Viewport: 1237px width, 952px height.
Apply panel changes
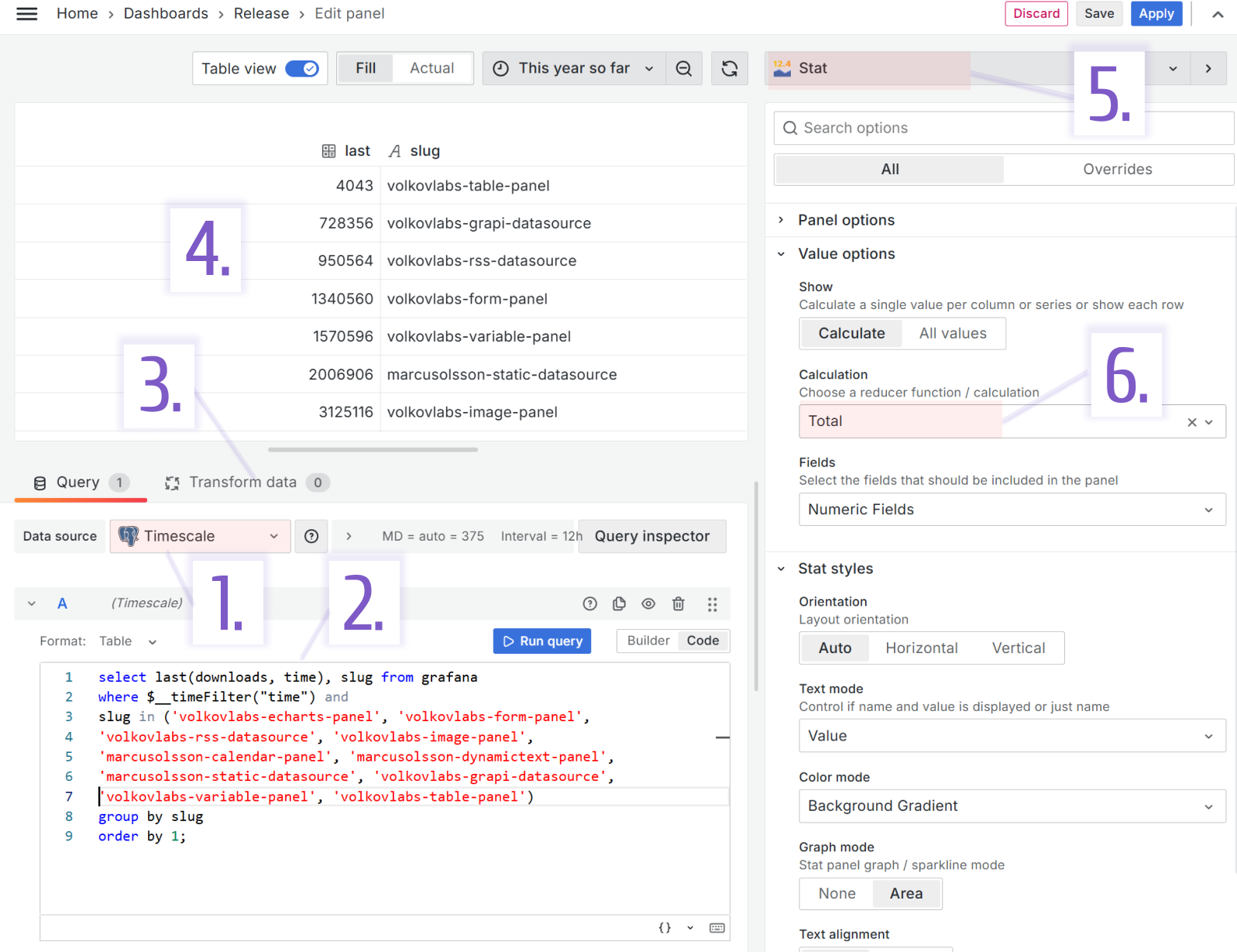point(1156,14)
